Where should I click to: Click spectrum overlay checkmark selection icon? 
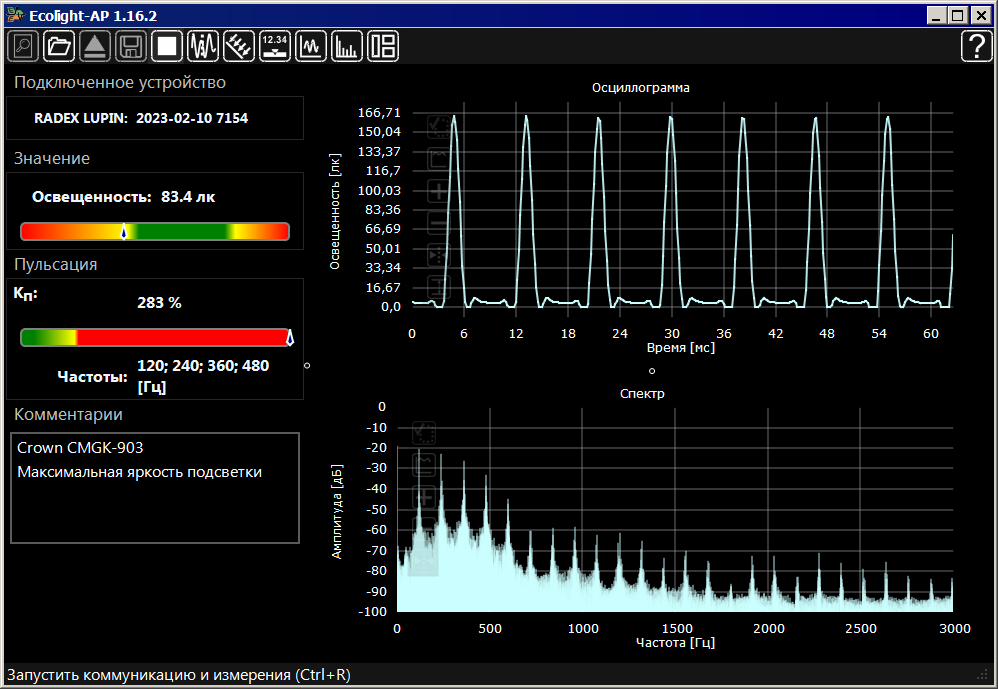point(424,433)
